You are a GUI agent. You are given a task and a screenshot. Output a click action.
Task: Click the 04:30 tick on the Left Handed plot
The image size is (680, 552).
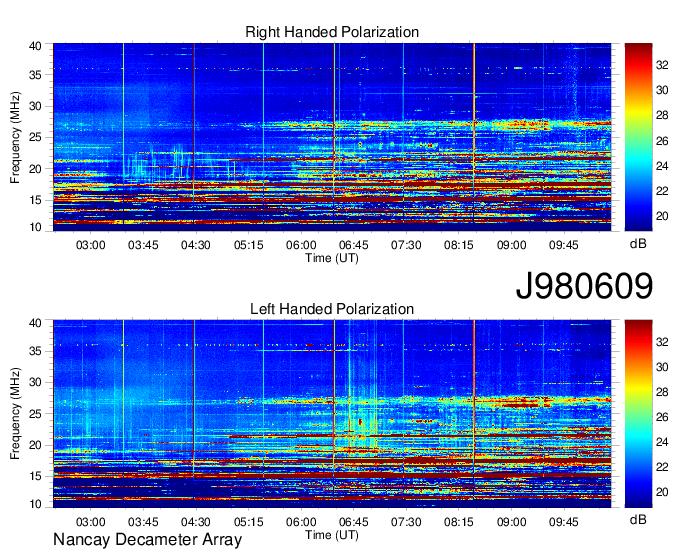tap(196, 522)
